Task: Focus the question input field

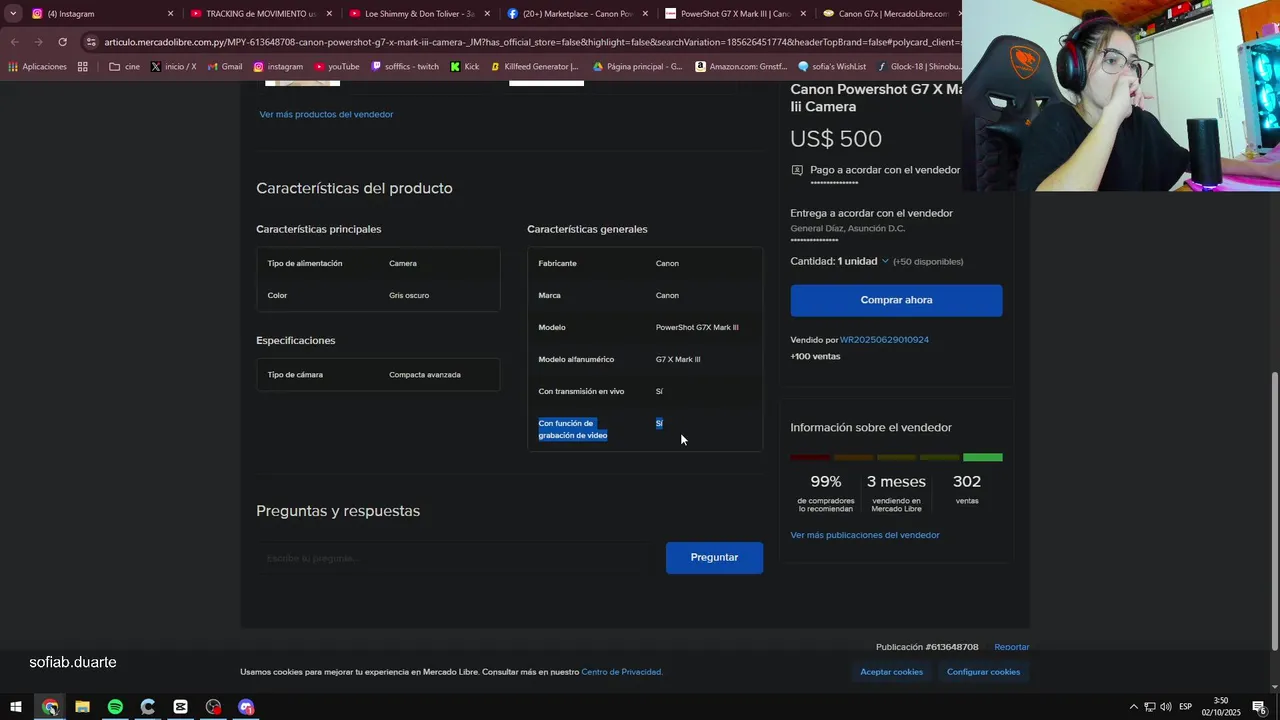Action: (x=456, y=558)
